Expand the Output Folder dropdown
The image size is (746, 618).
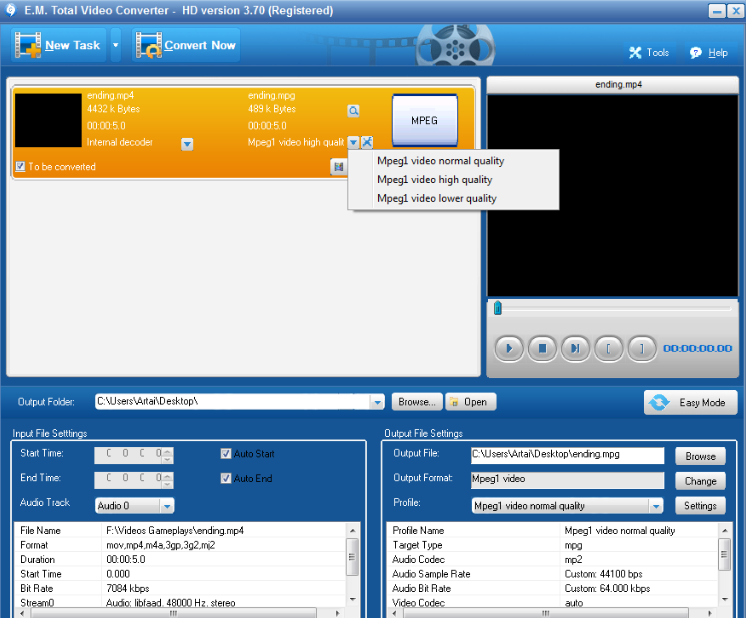(x=377, y=402)
